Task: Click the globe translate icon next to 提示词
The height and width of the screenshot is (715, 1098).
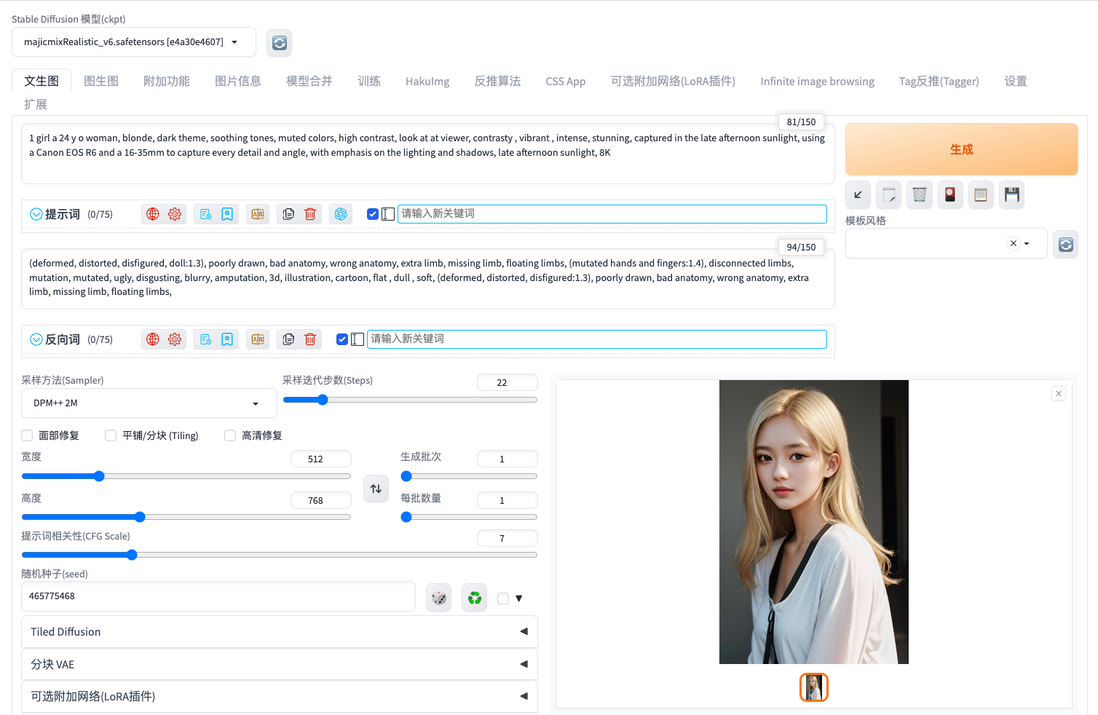Action: click(152, 213)
